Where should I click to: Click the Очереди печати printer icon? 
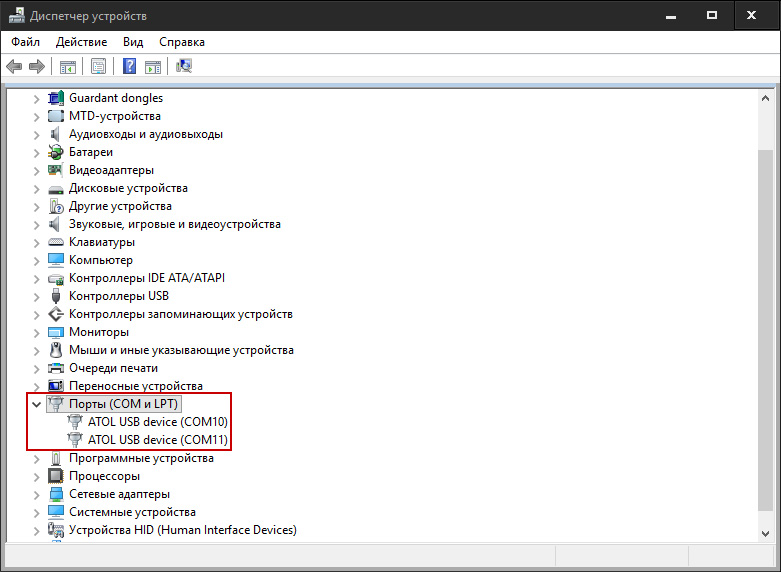coord(56,368)
